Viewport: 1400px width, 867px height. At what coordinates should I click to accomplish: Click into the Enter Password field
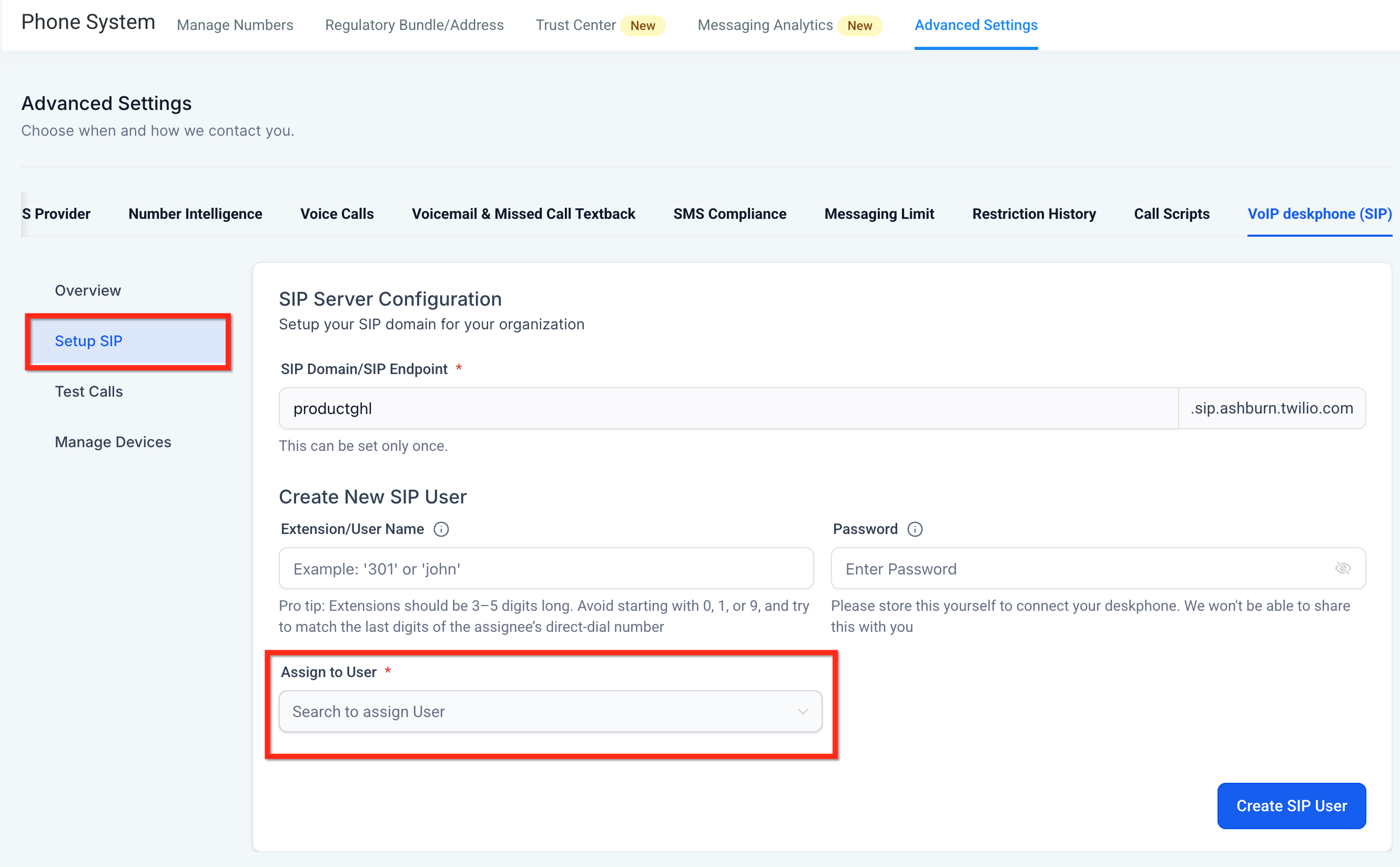click(1083, 568)
